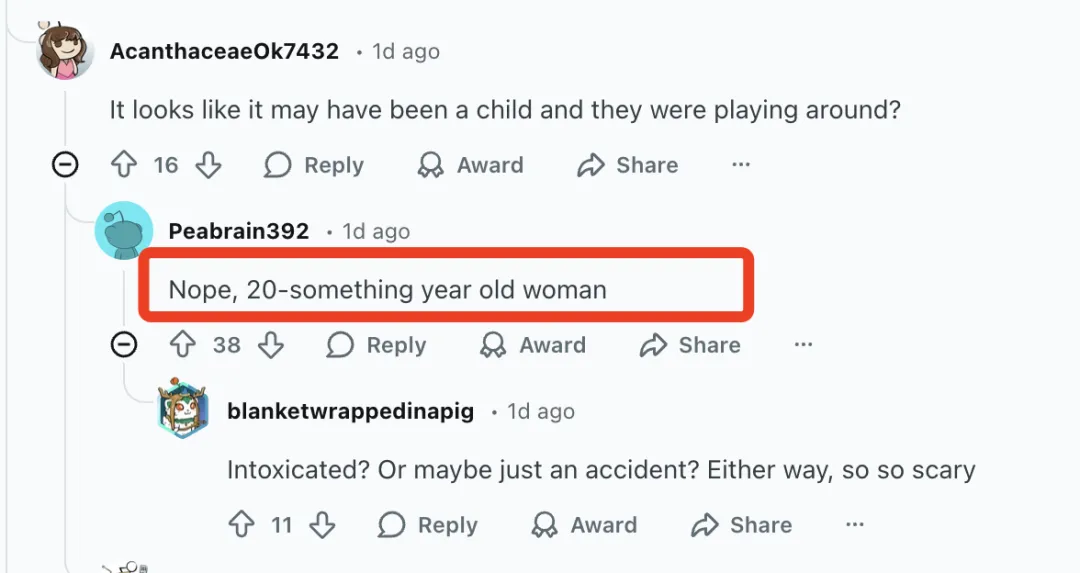Visit AcanthaceaeOk7432's username link
This screenshot has width=1080, height=573.
[224, 51]
